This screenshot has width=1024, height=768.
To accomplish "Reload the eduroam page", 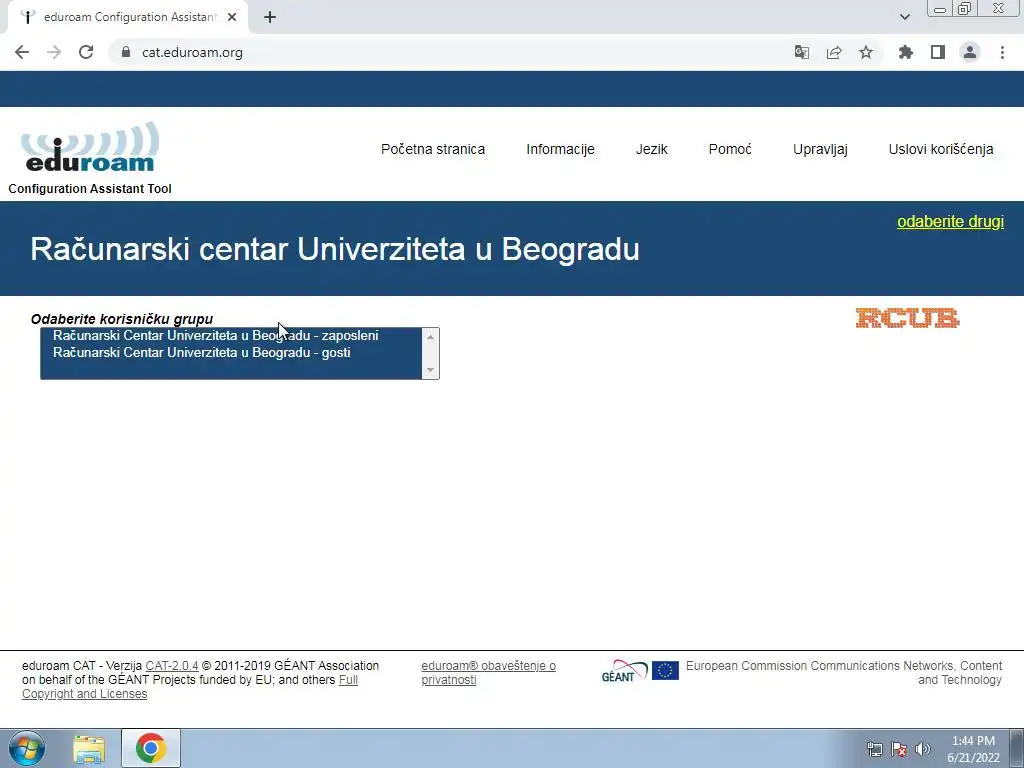I will [86, 52].
